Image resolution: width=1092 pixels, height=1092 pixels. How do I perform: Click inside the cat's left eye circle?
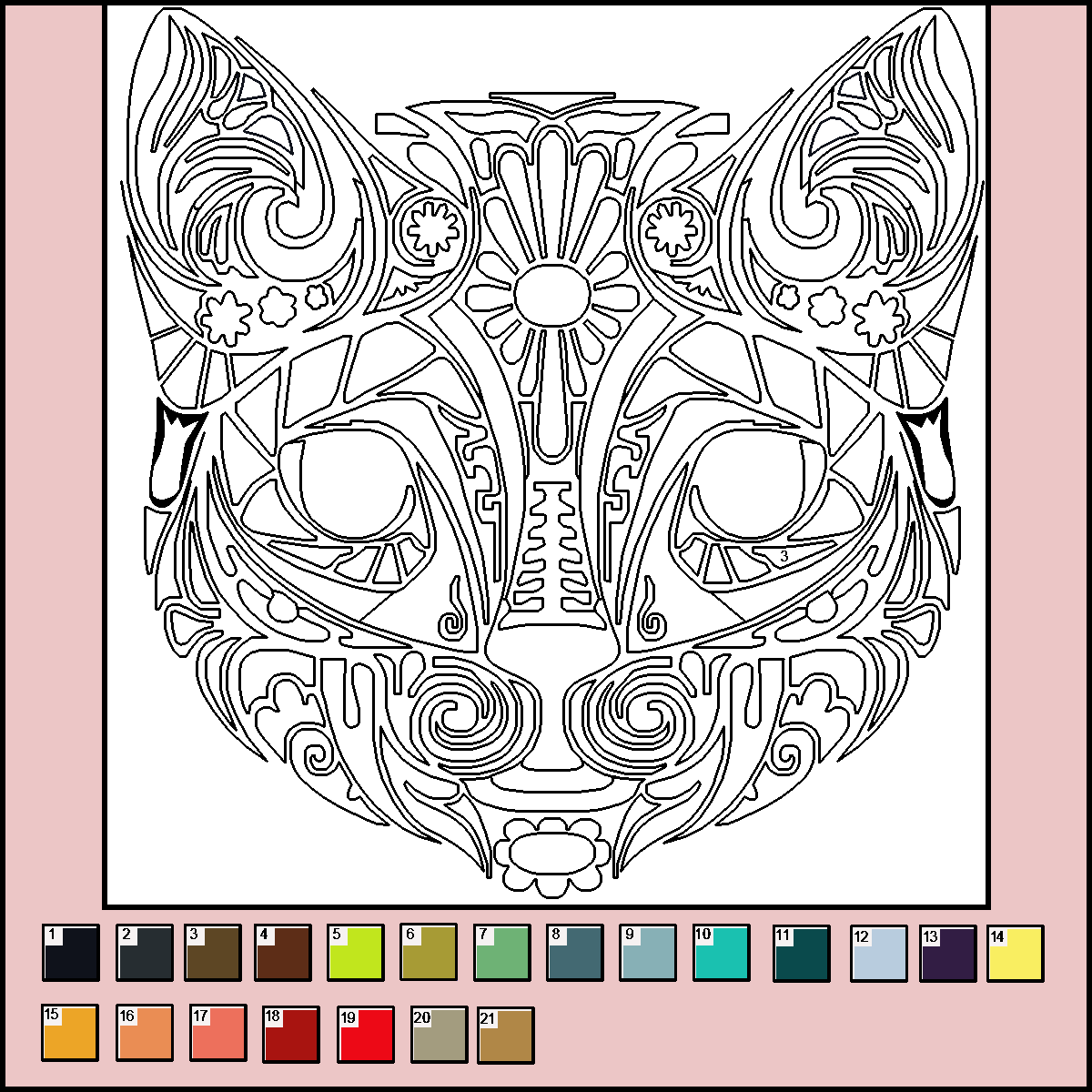coord(350,482)
